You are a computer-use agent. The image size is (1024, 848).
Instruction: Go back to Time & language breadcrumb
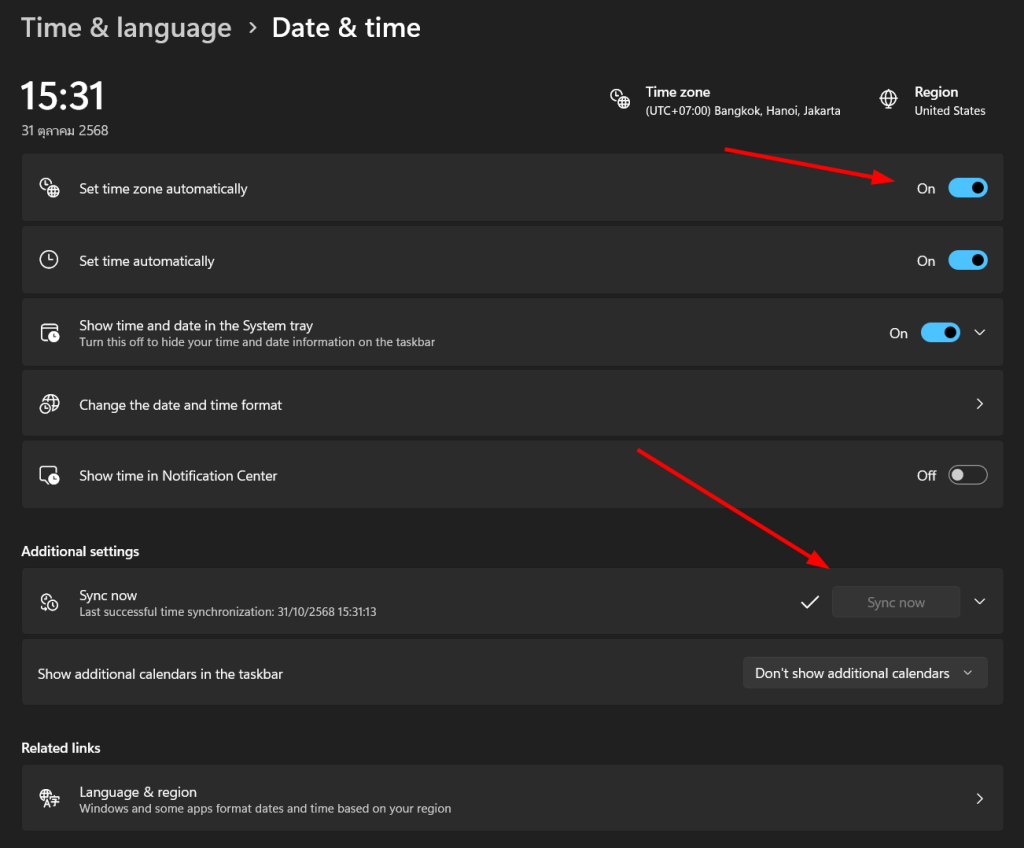click(x=126, y=28)
